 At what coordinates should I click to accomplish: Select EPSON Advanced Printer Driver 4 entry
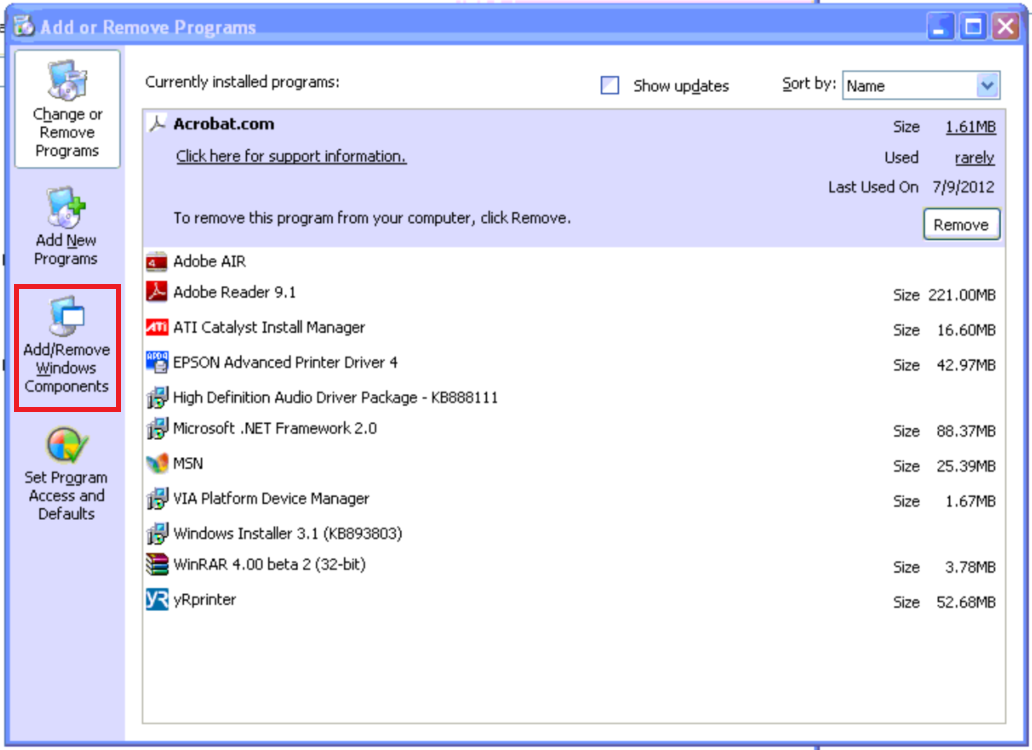click(x=573, y=362)
